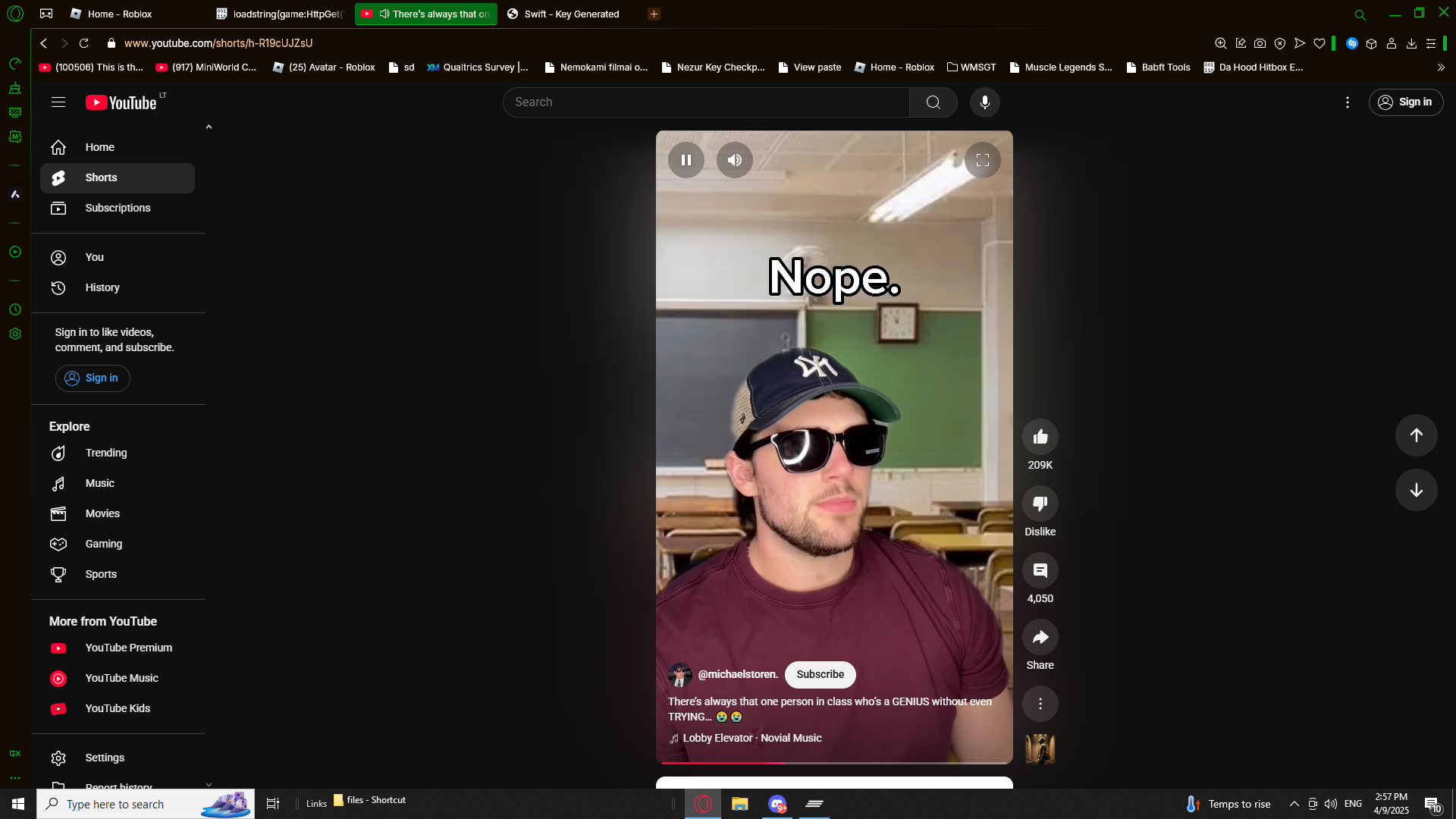Open Movies under Explore
1456x819 pixels.
pyautogui.click(x=118, y=513)
